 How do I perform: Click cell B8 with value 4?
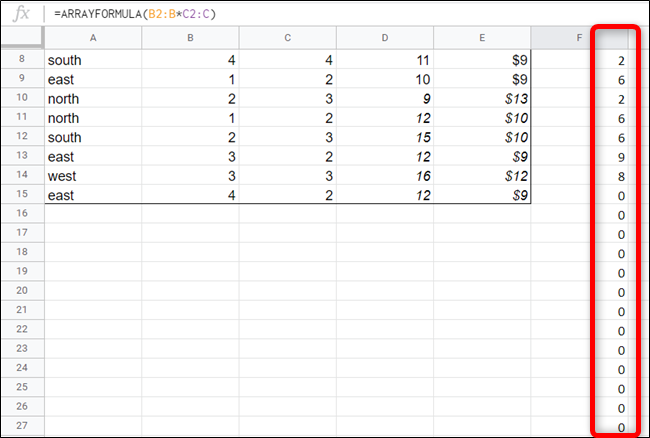[x=190, y=59]
